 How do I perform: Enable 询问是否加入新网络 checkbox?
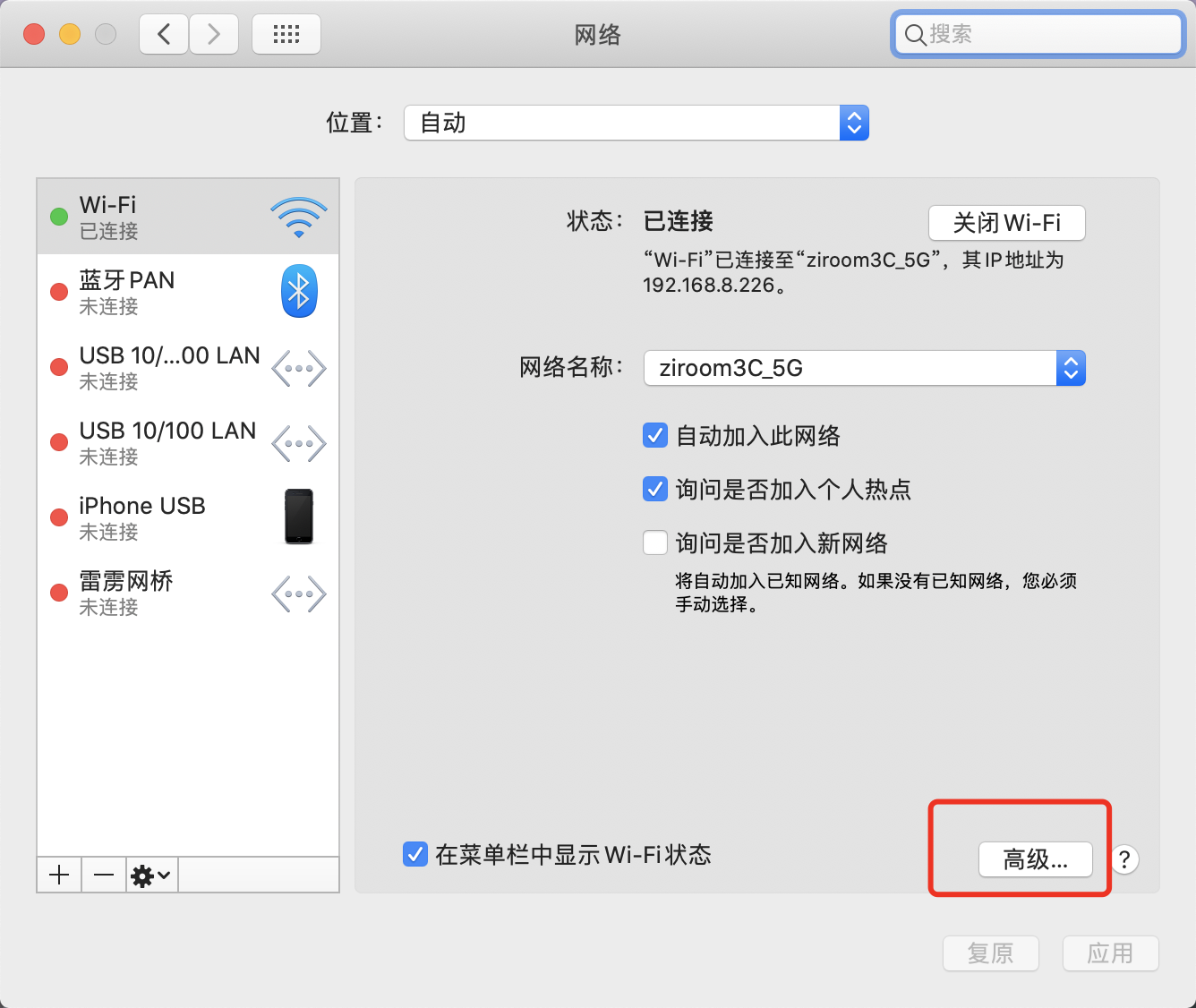tap(655, 543)
